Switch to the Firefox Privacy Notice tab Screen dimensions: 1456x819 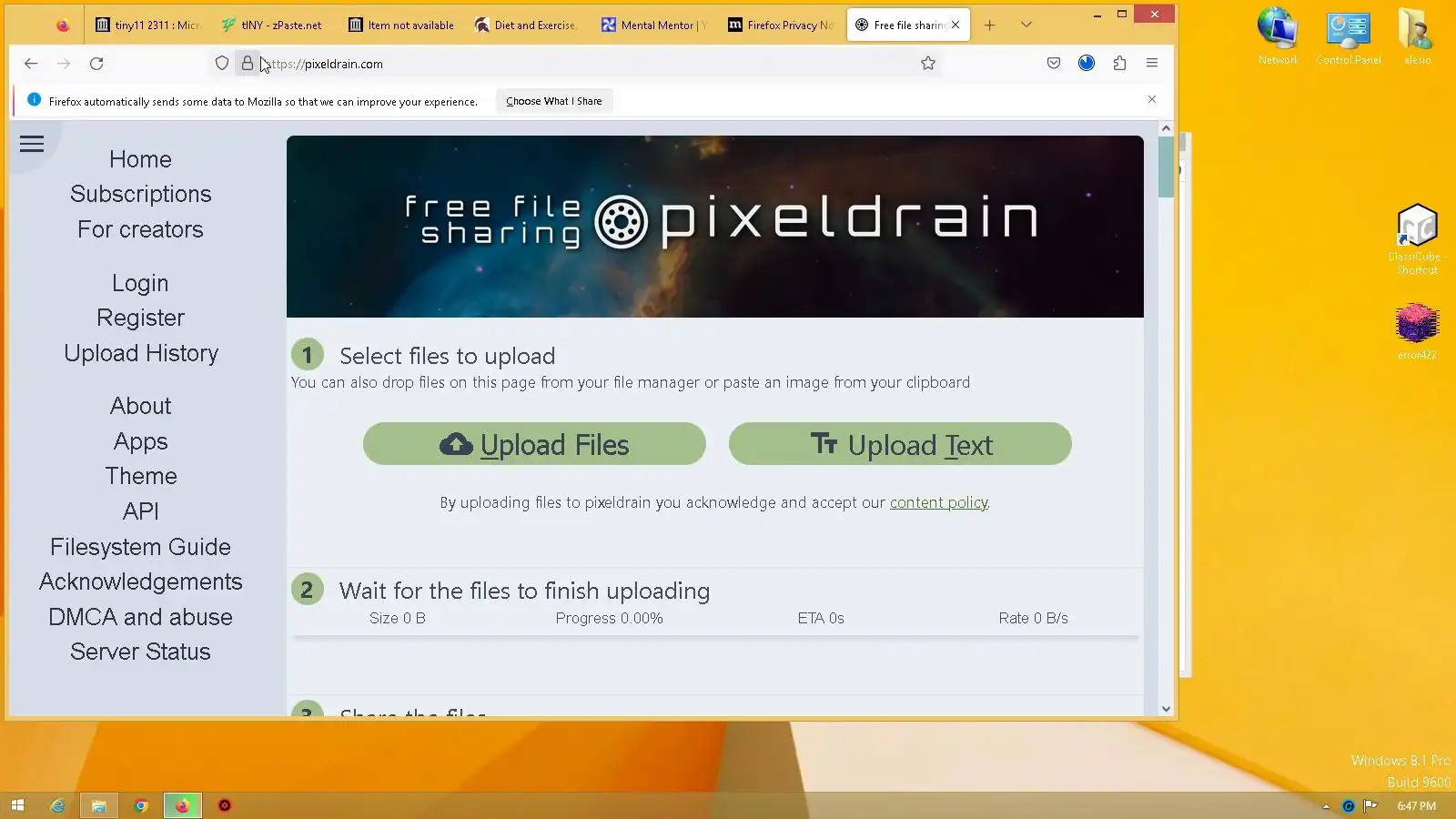(781, 25)
